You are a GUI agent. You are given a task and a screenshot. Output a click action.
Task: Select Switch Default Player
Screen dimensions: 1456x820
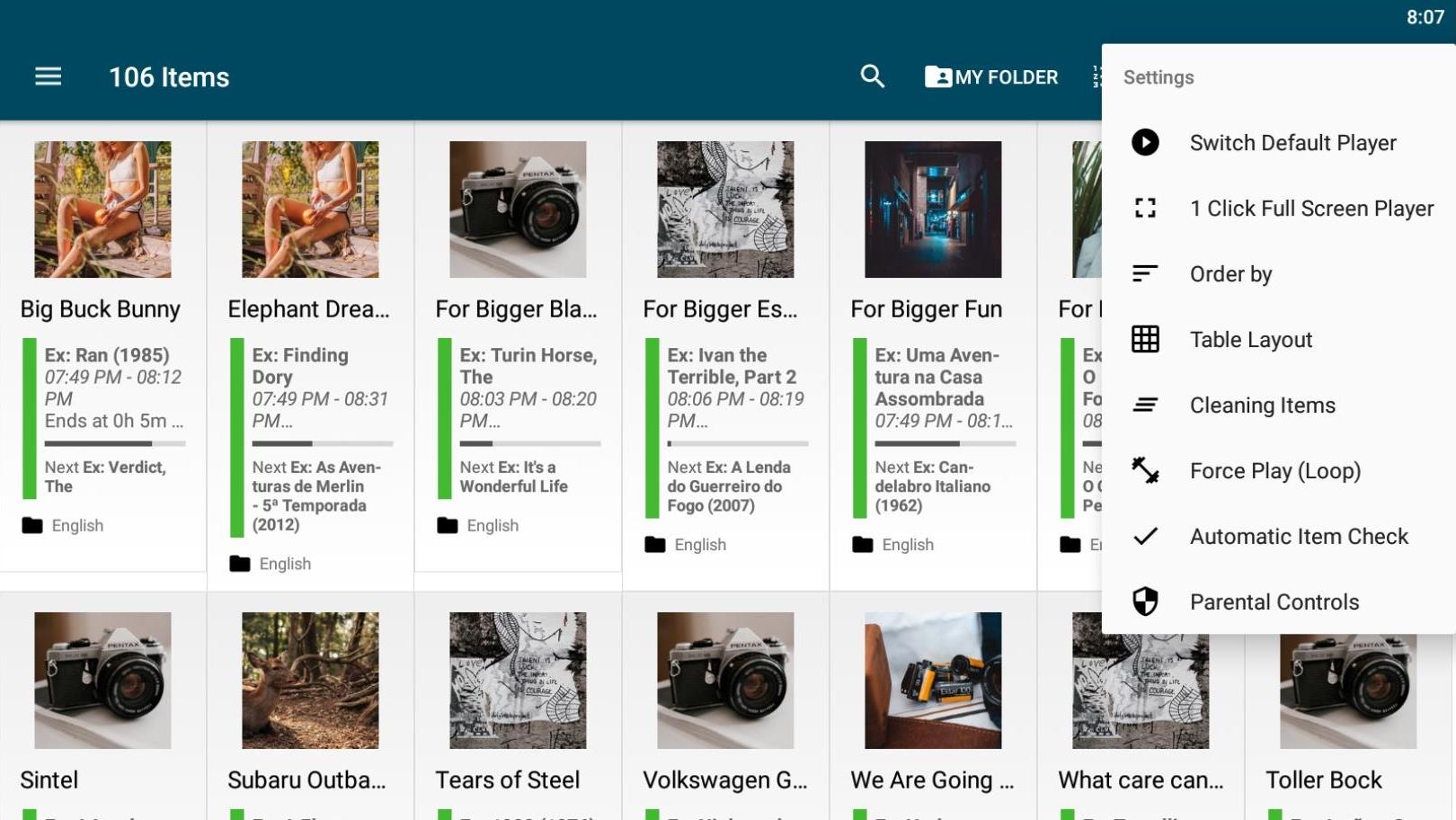pos(1278,142)
